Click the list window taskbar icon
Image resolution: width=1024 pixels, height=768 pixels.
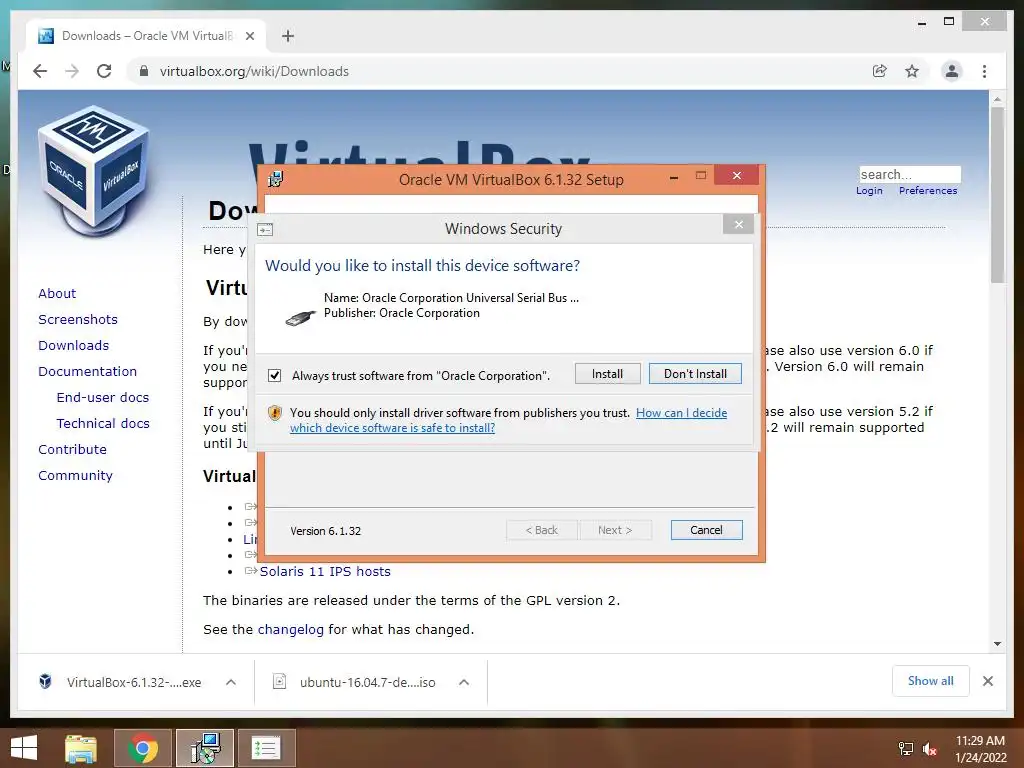point(266,748)
